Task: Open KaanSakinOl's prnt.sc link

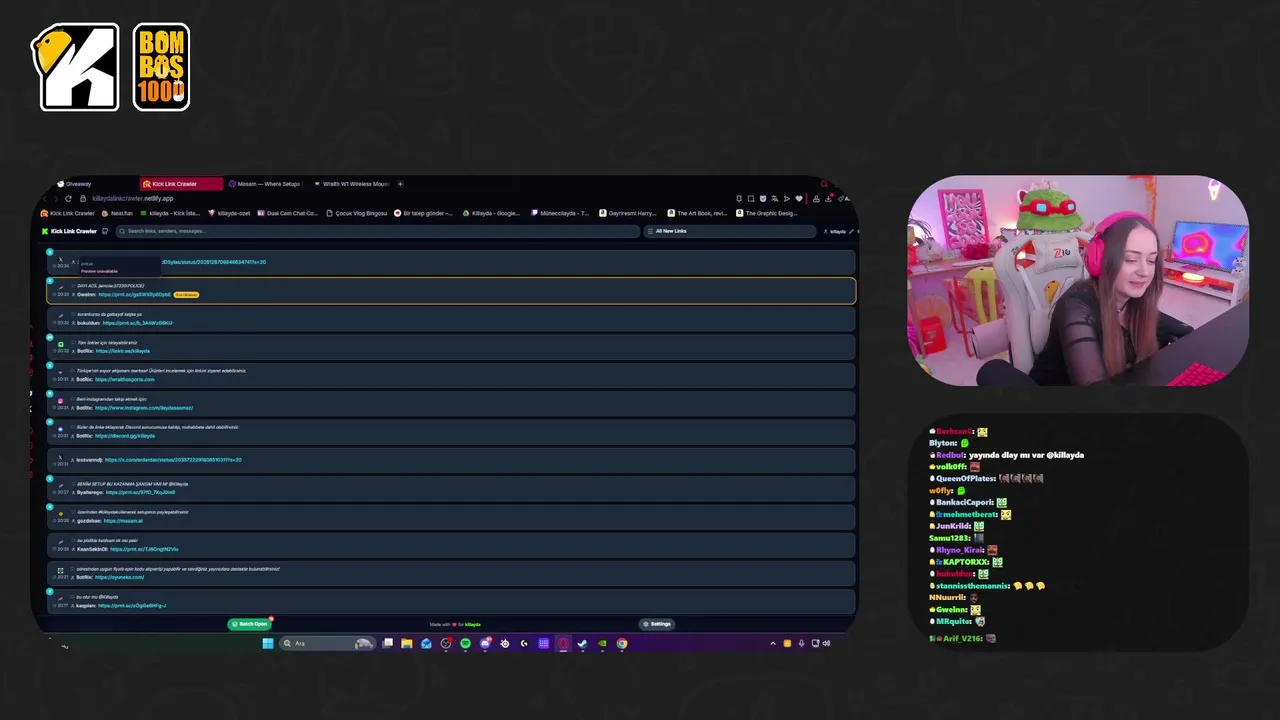Action: pyautogui.click(x=144, y=549)
